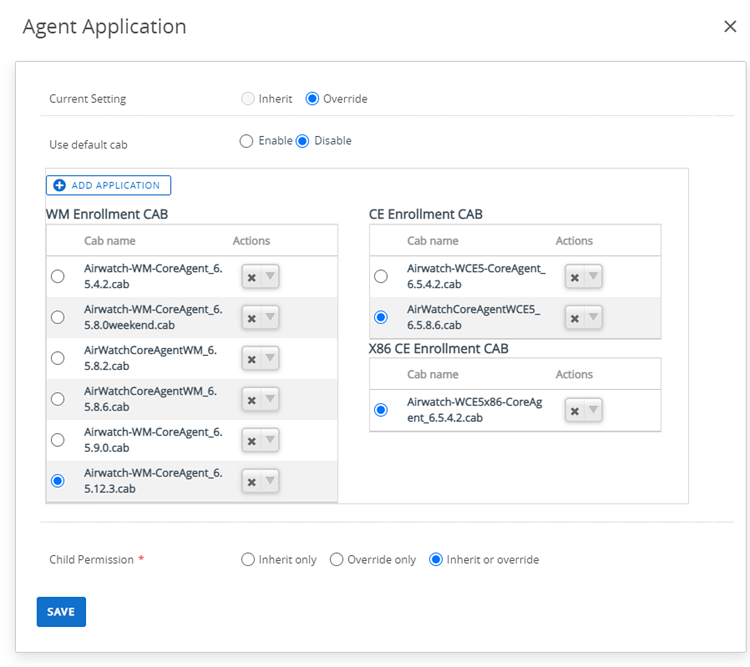Choose Airwatch-WM-CoreAgent_6.5.4.2.cab radio button

(58, 276)
